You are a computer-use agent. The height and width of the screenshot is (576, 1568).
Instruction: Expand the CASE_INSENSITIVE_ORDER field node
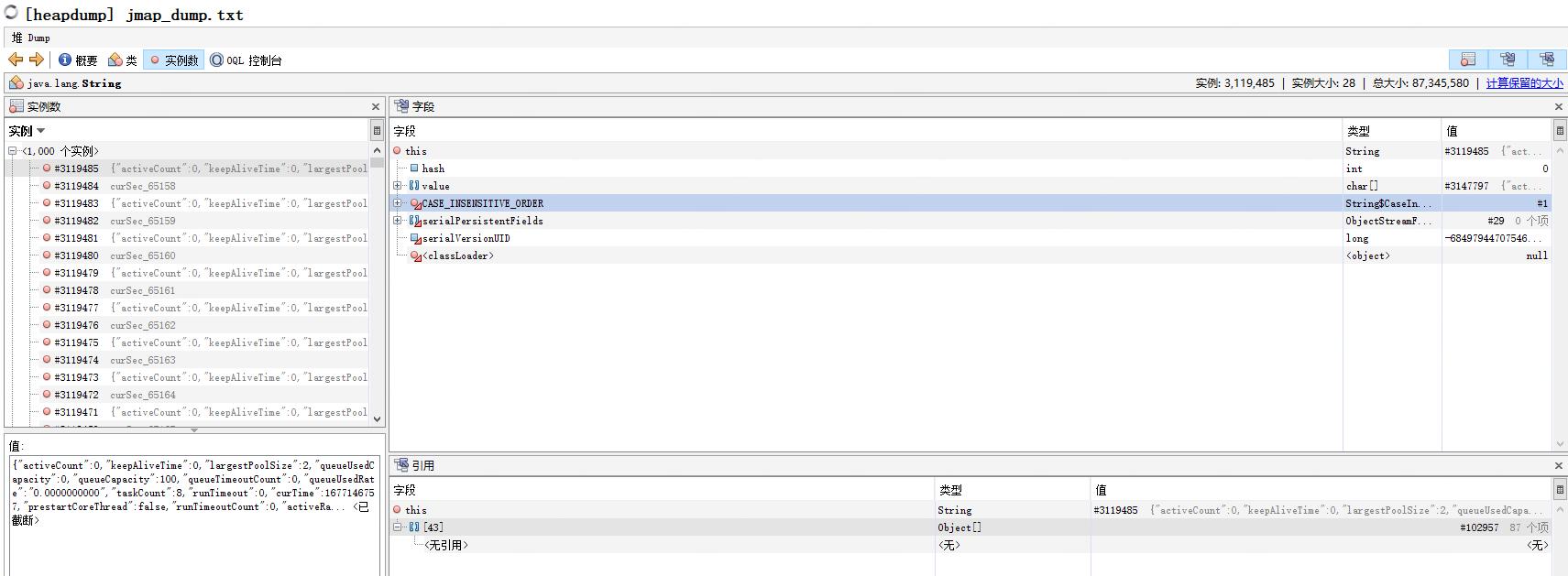point(398,203)
